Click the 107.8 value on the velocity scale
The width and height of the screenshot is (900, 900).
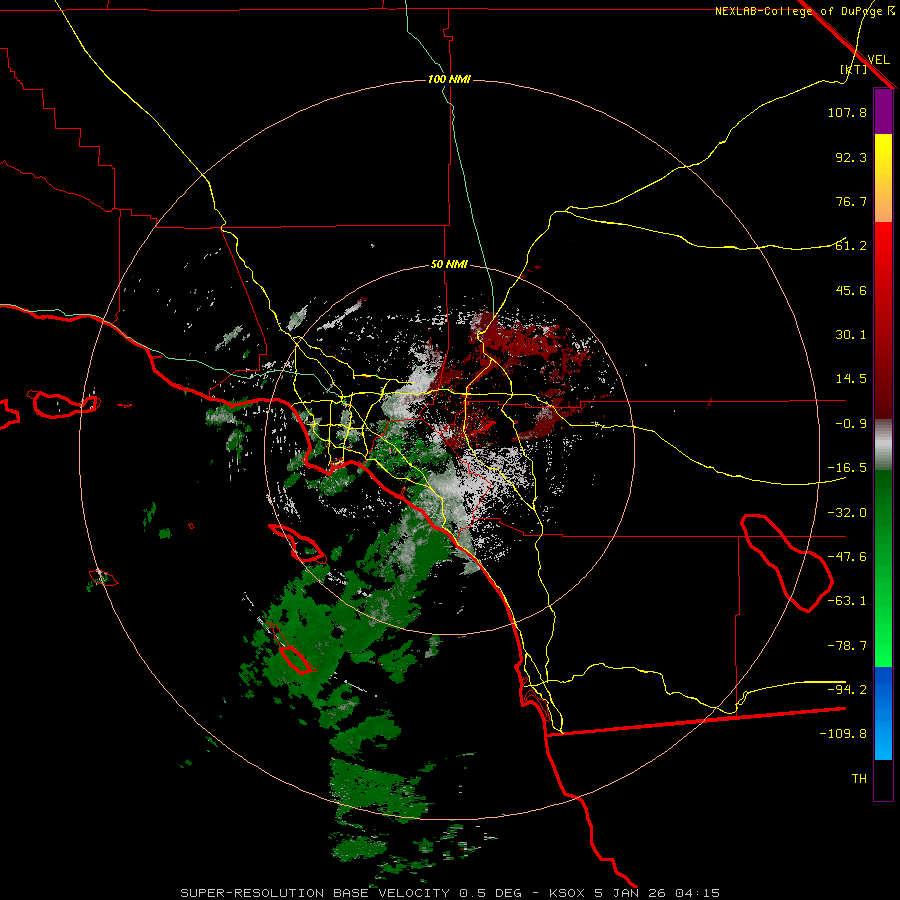[x=847, y=112]
